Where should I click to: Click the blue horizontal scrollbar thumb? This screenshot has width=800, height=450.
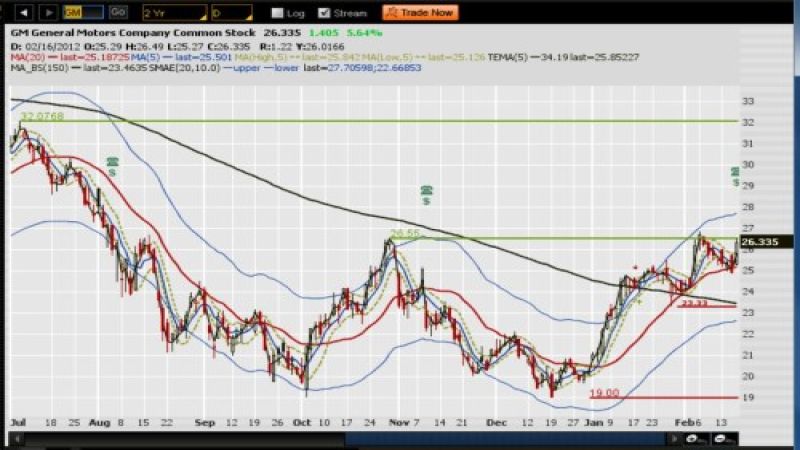[505, 438]
